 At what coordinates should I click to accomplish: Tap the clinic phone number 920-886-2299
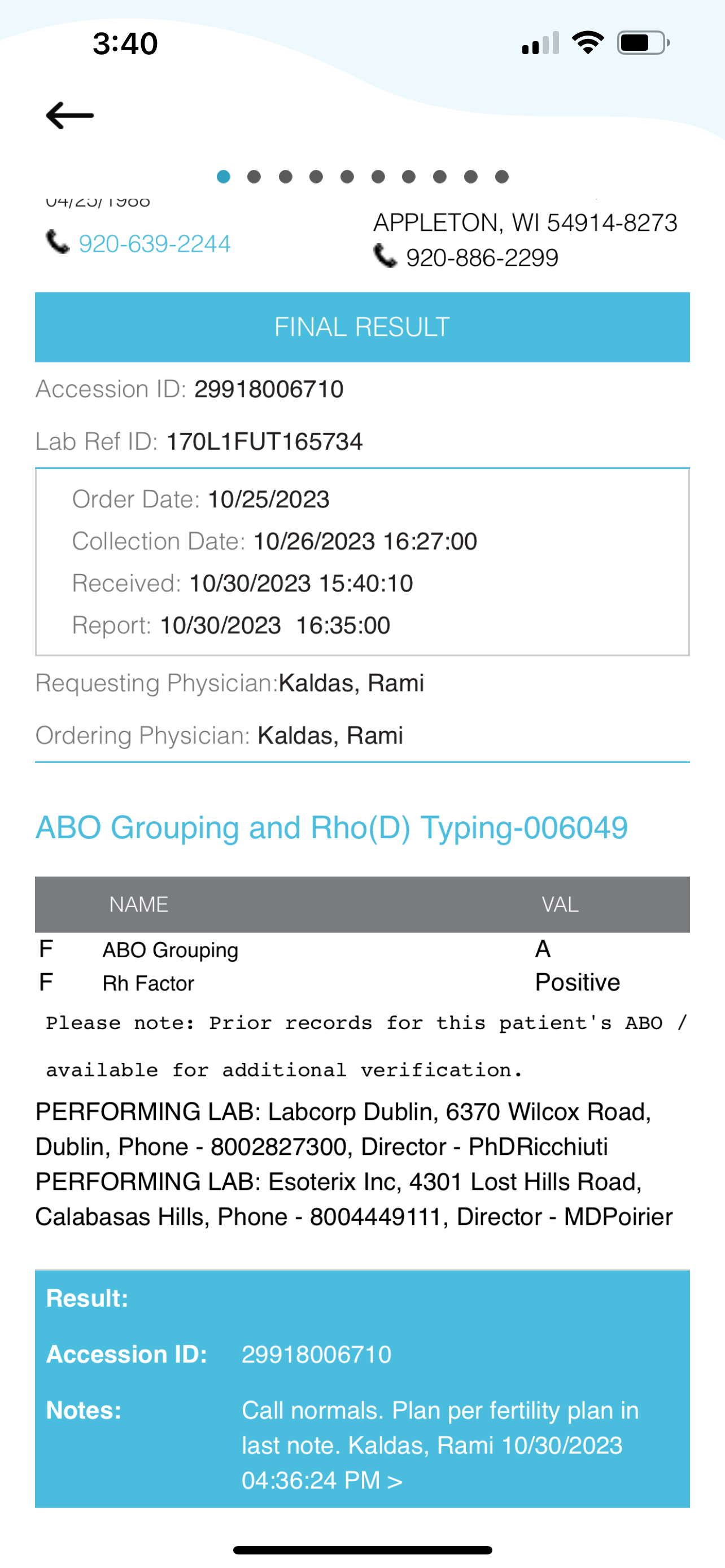pyautogui.click(x=482, y=258)
